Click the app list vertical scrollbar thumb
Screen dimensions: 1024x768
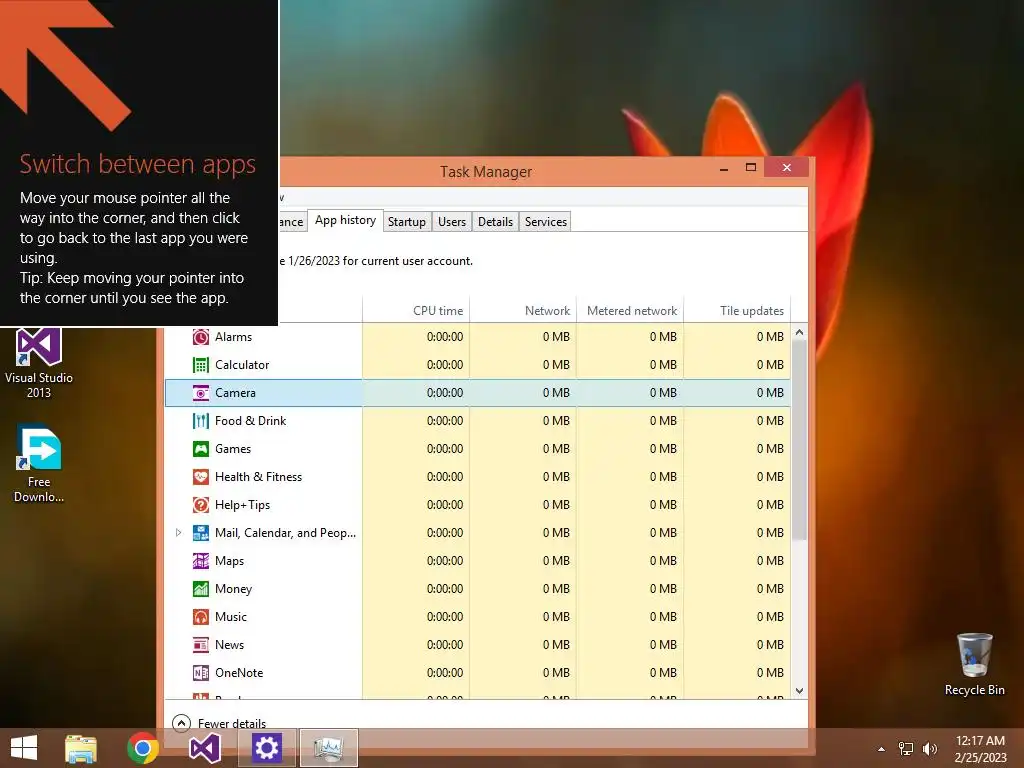click(x=799, y=440)
